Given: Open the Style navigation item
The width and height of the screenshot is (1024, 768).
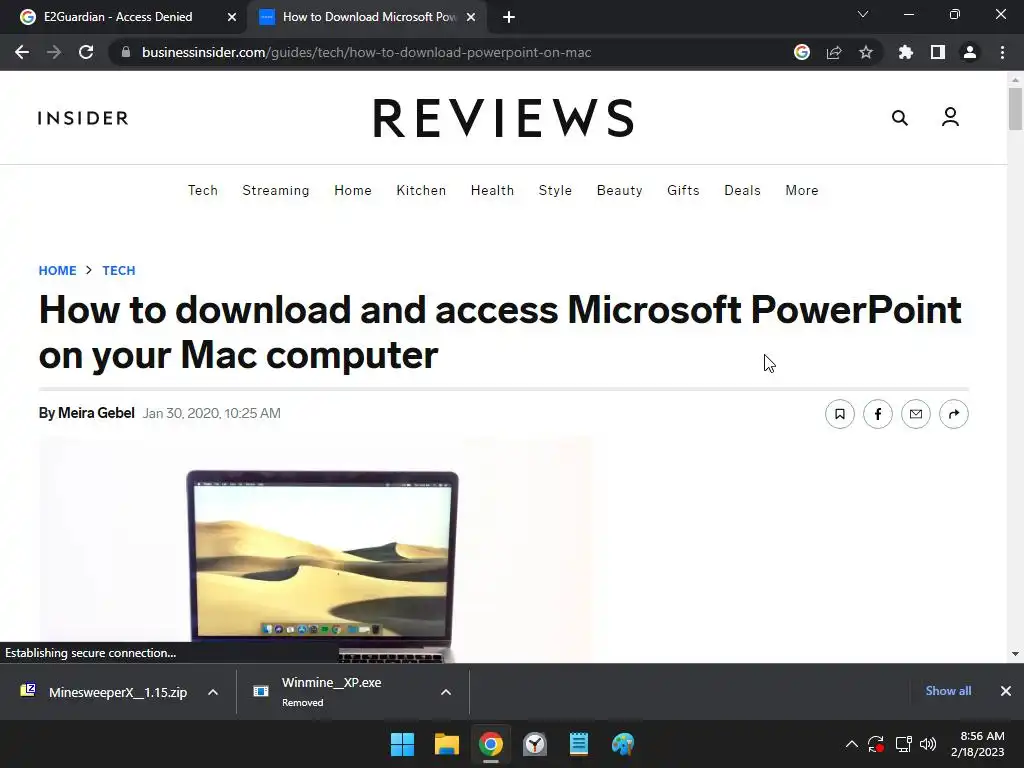Looking at the screenshot, I should click(x=555, y=191).
